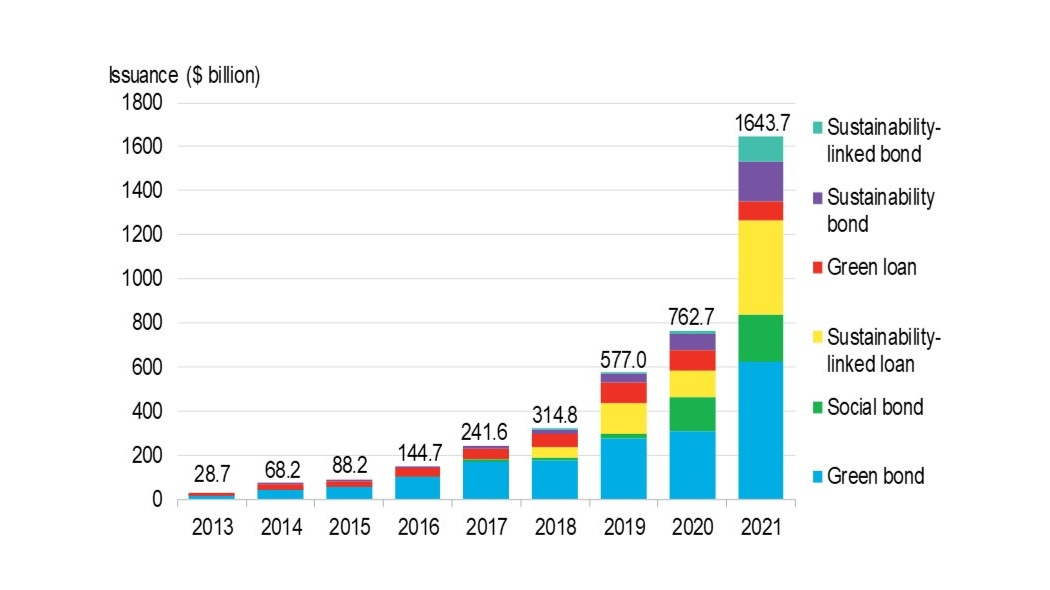Select the 'Social bond' legend label
Image resolution: width=1050 pixels, height=590 pixels.
point(875,407)
